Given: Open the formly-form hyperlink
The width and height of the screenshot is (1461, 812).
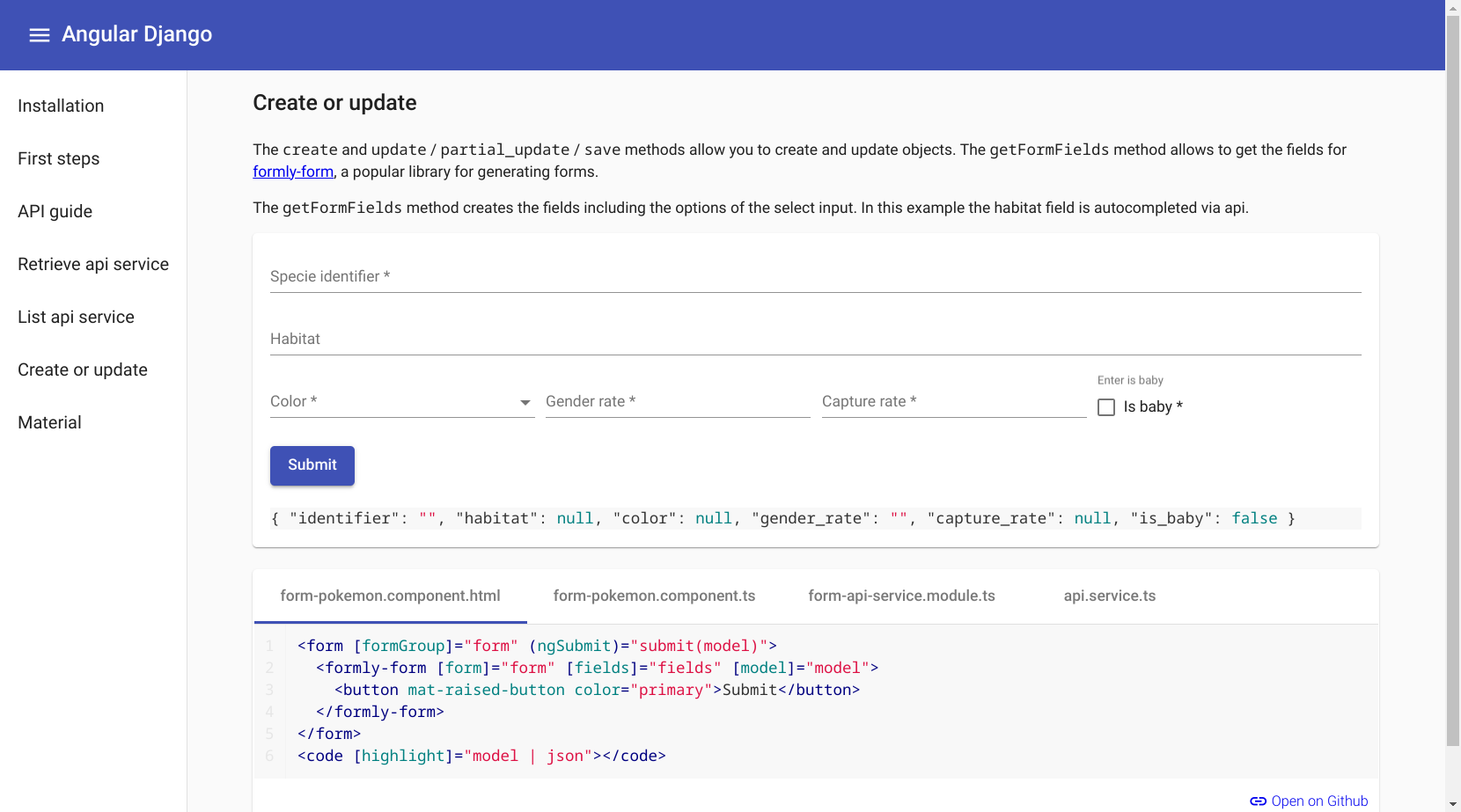Looking at the screenshot, I should pyautogui.click(x=292, y=172).
